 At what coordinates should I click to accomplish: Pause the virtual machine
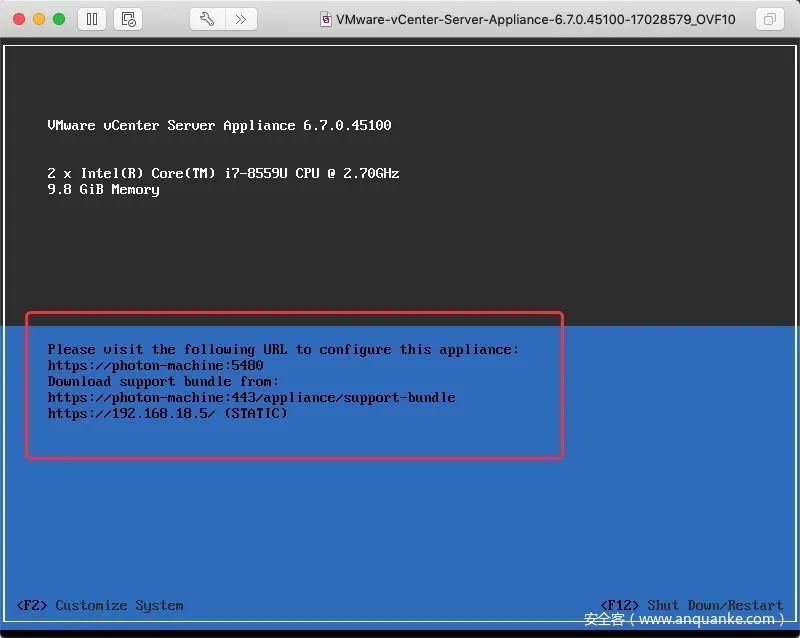tap(92, 19)
